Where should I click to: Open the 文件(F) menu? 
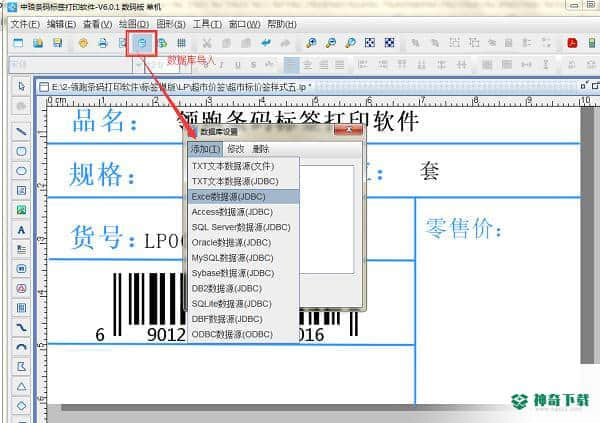coord(25,24)
